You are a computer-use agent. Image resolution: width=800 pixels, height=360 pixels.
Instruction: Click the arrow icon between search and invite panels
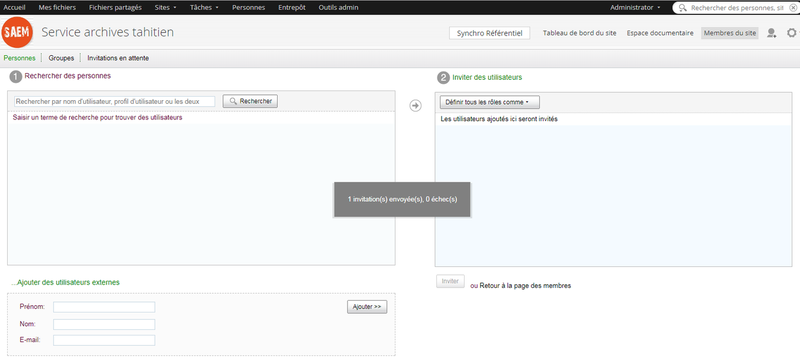tap(416, 106)
